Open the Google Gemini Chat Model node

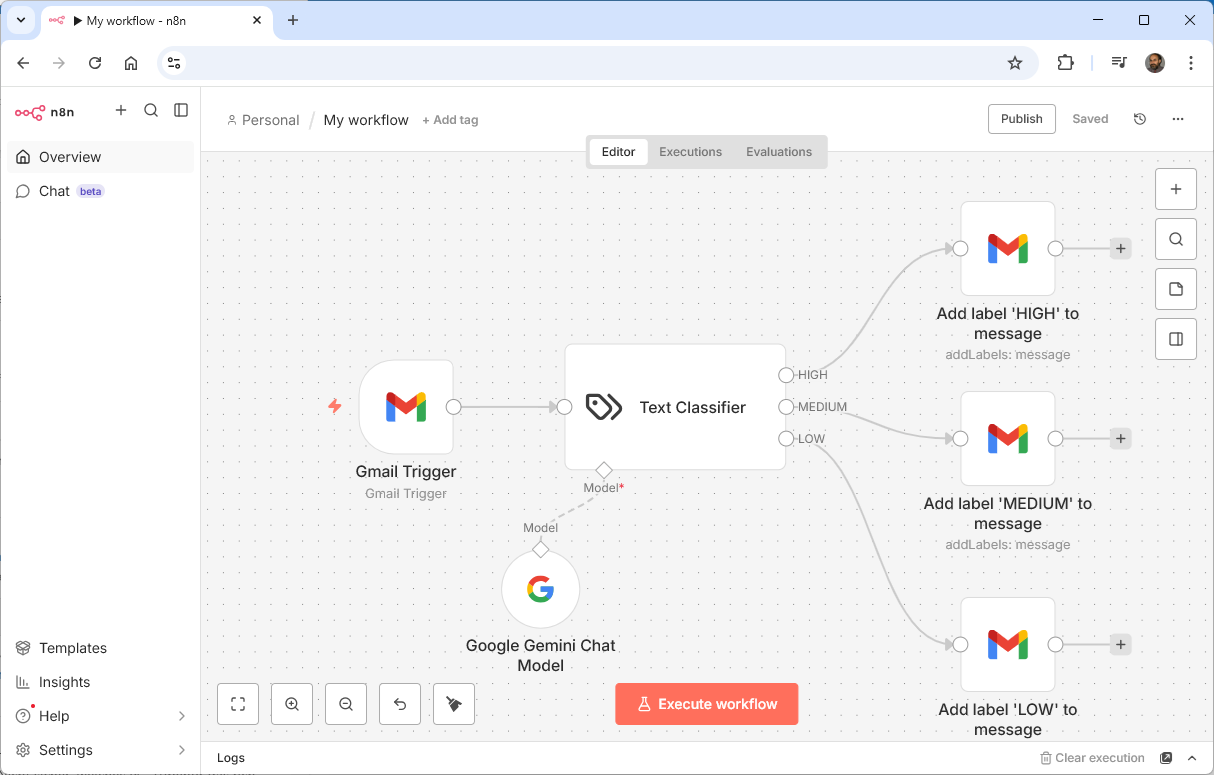click(540, 589)
